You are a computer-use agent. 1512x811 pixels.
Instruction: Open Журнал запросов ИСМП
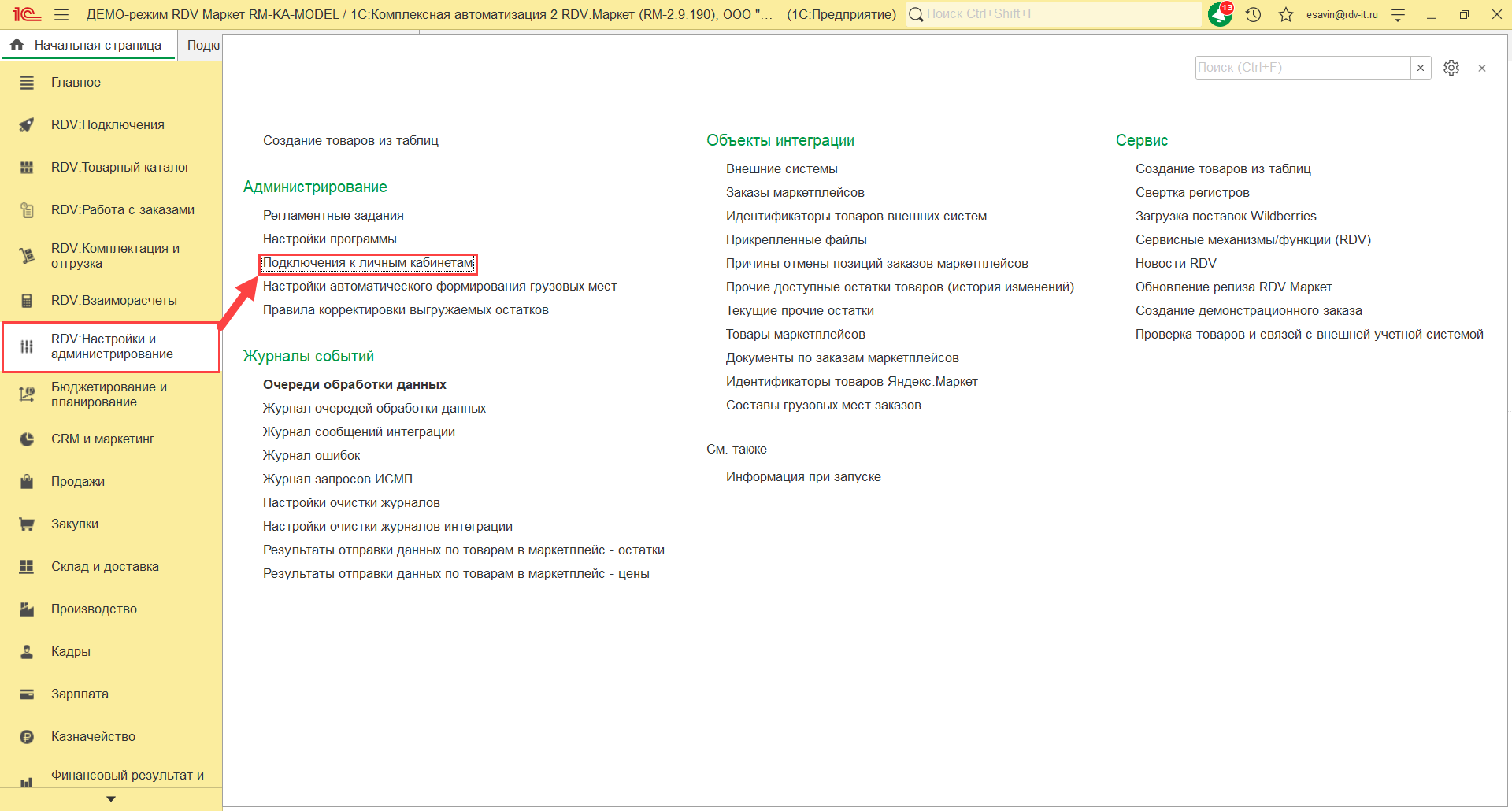(x=338, y=480)
